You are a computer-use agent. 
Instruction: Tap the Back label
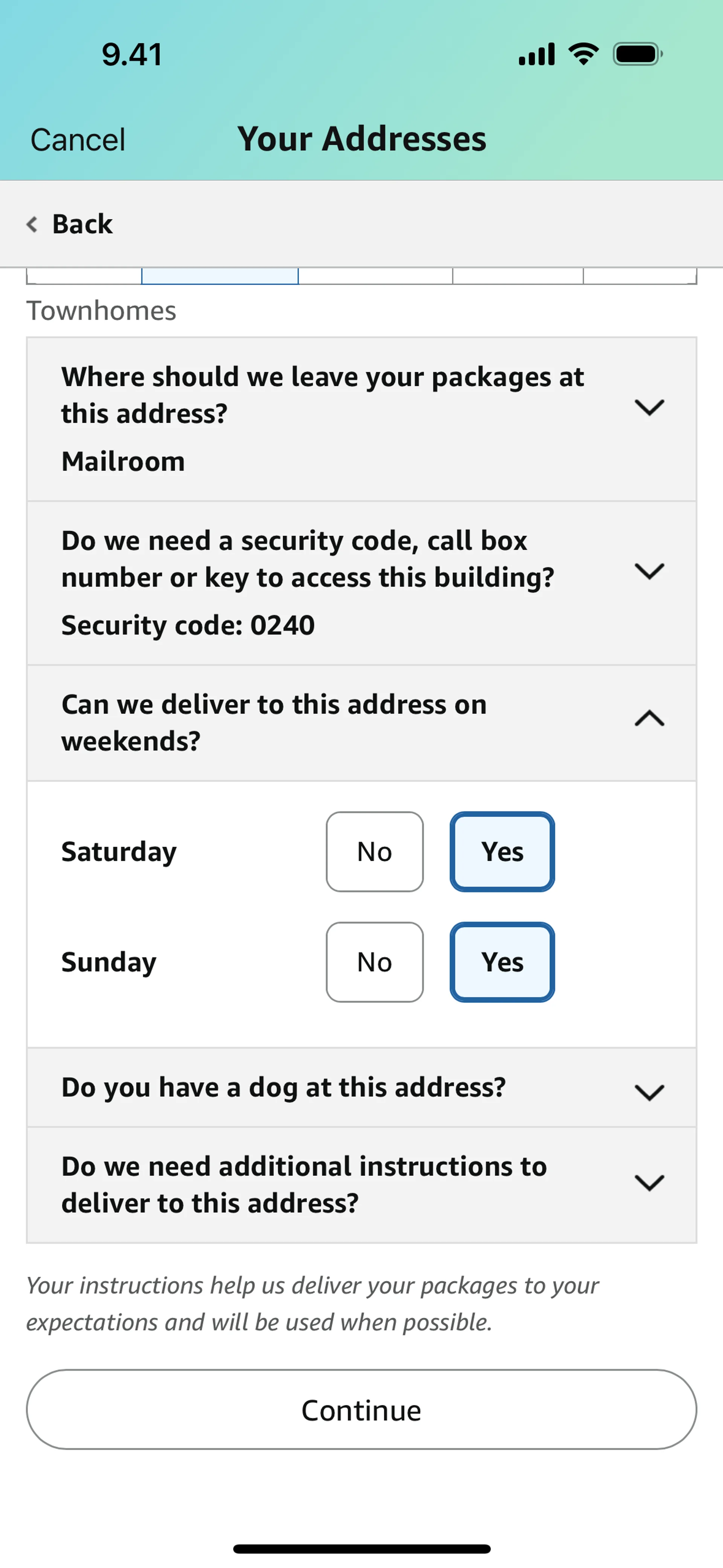click(x=82, y=224)
